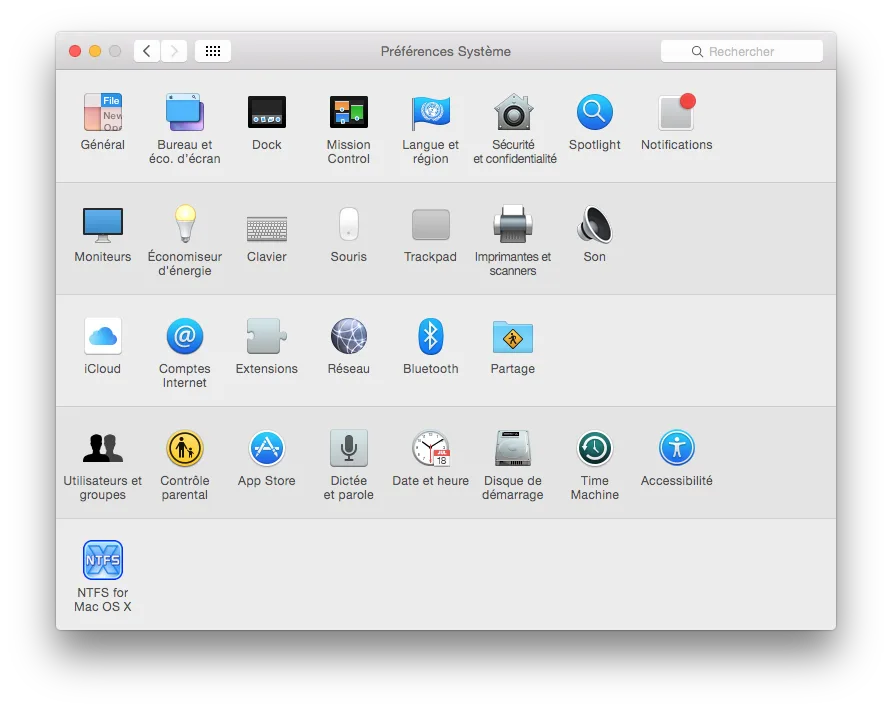Image resolution: width=892 pixels, height=710 pixels.
Task: Open Dictée et parole settings
Action: tap(349, 448)
